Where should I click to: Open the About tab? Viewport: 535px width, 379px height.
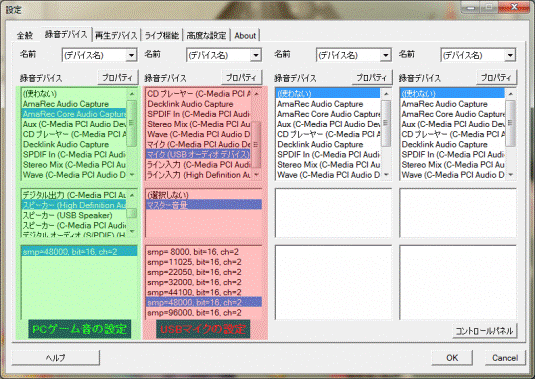click(245, 35)
